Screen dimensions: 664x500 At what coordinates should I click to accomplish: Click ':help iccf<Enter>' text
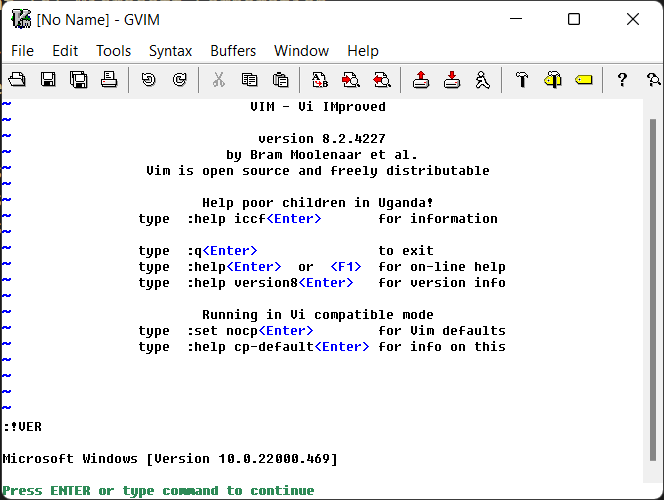pos(254,219)
